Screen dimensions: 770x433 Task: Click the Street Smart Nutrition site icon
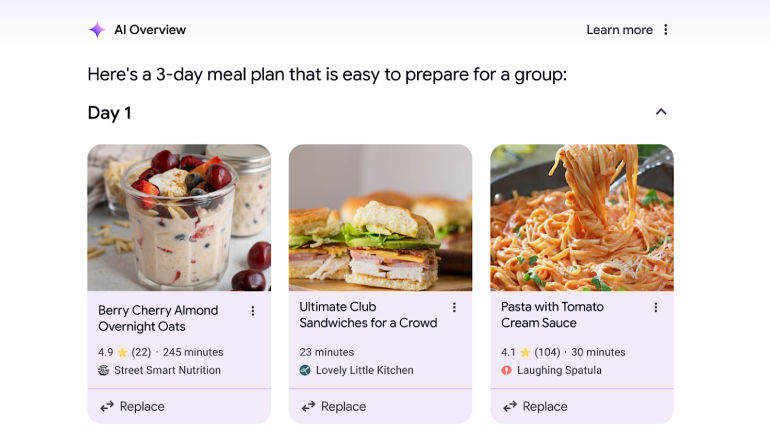click(x=104, y=370)
